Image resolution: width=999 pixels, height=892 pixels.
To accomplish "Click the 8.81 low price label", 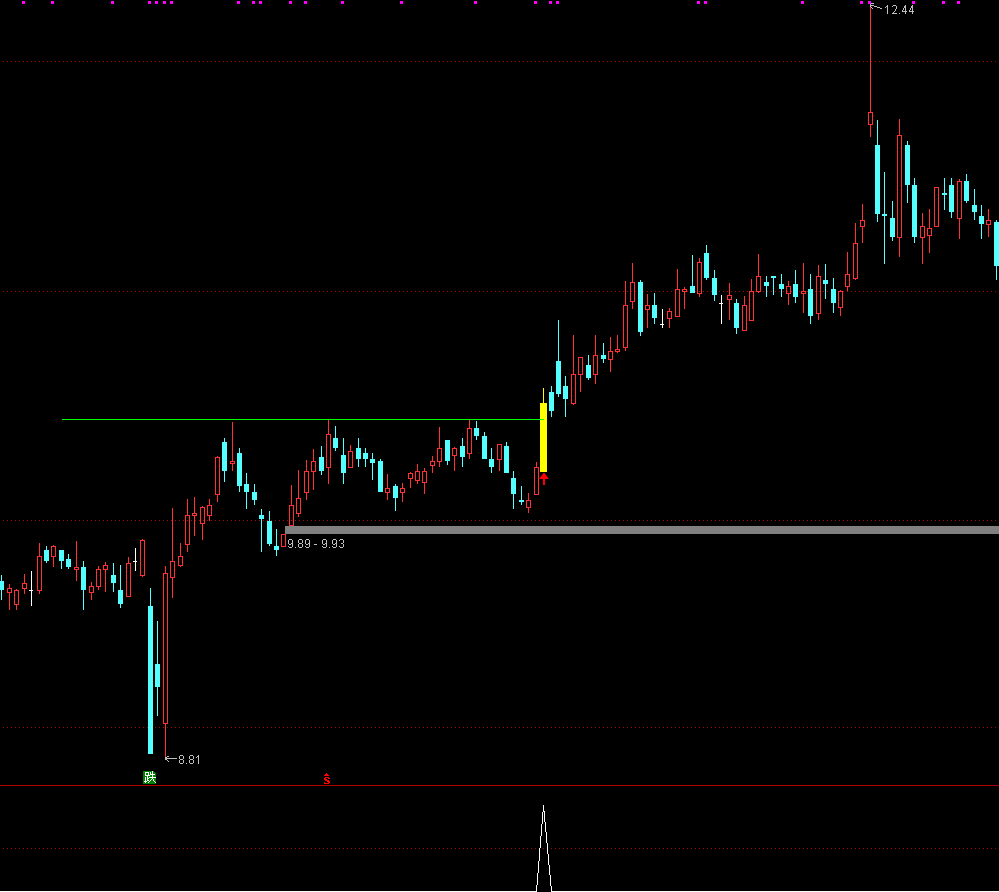I will point(189,760).
